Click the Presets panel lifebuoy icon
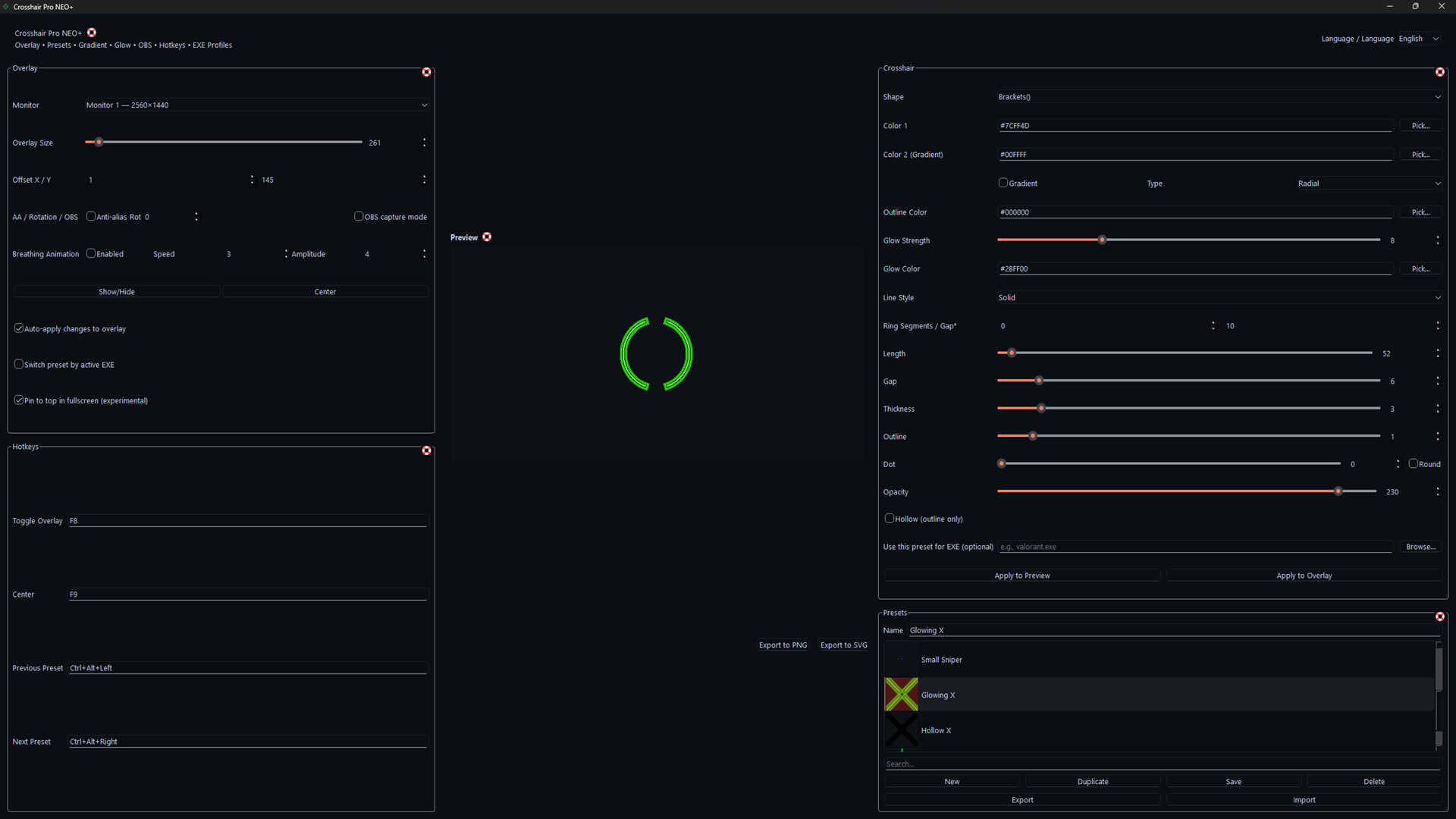 1439,617
